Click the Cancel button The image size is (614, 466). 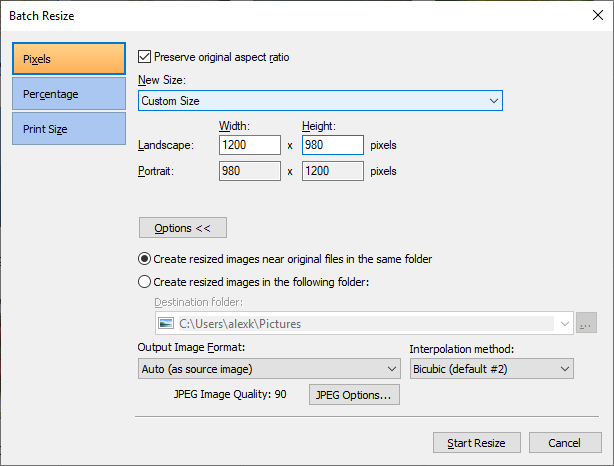coord(565,443)
